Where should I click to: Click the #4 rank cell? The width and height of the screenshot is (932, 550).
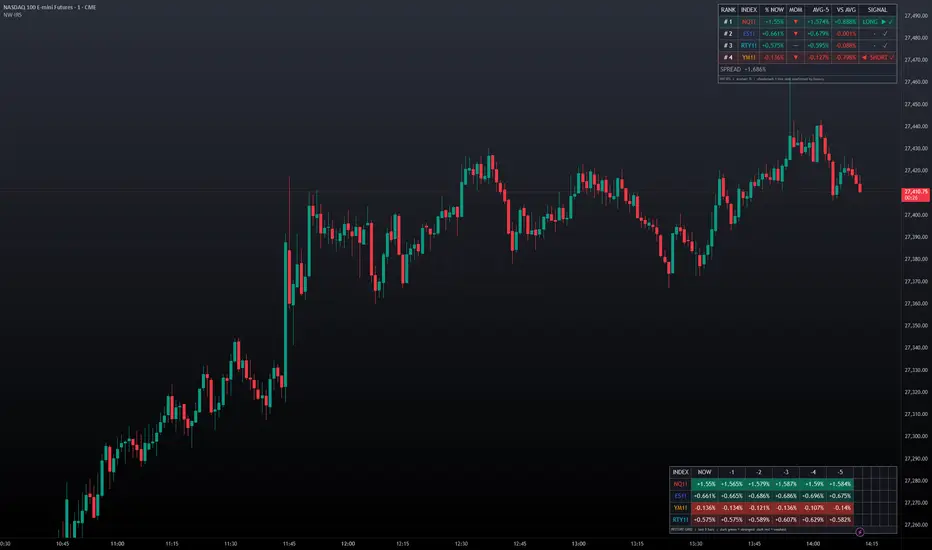[x=728, y=58]
